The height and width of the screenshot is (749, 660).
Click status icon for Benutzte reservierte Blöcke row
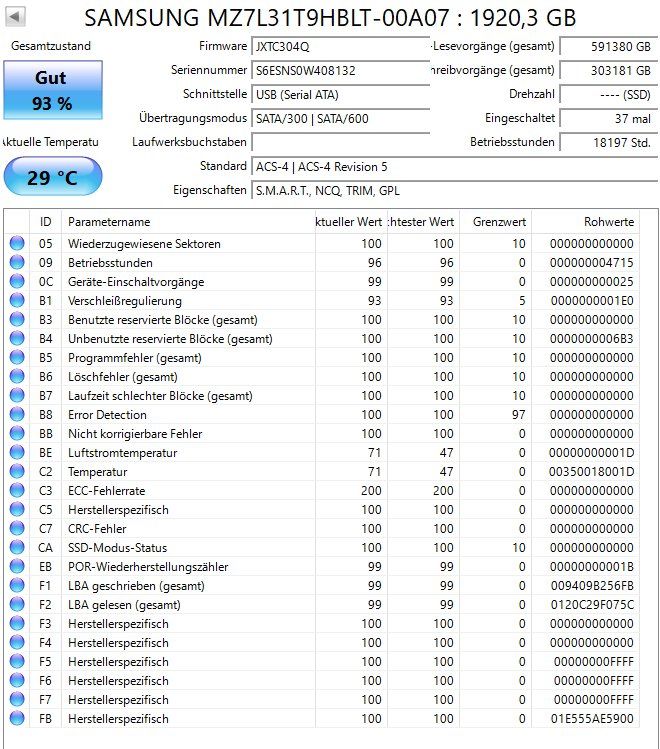click(x=17, y=319)
